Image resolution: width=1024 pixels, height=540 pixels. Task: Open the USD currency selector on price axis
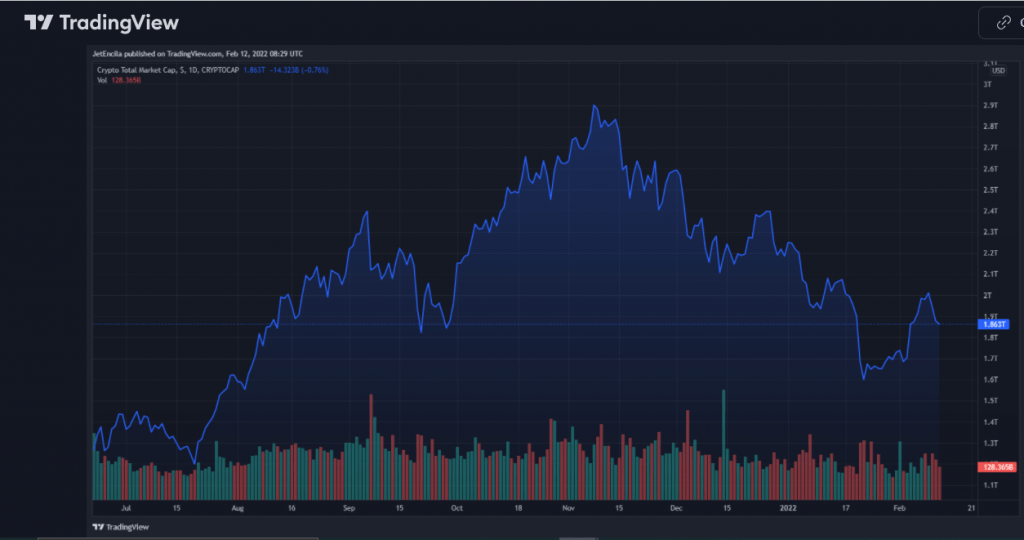tap(997, 70)
